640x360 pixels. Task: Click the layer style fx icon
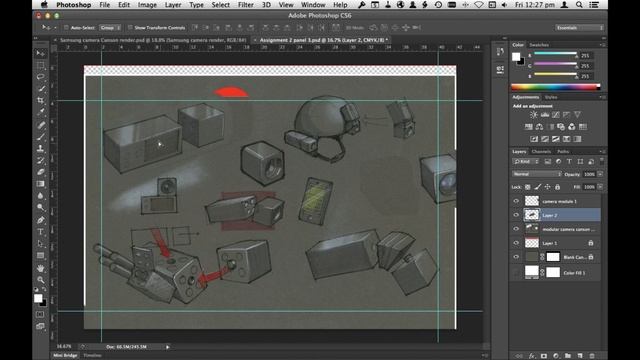click(532, 356)
